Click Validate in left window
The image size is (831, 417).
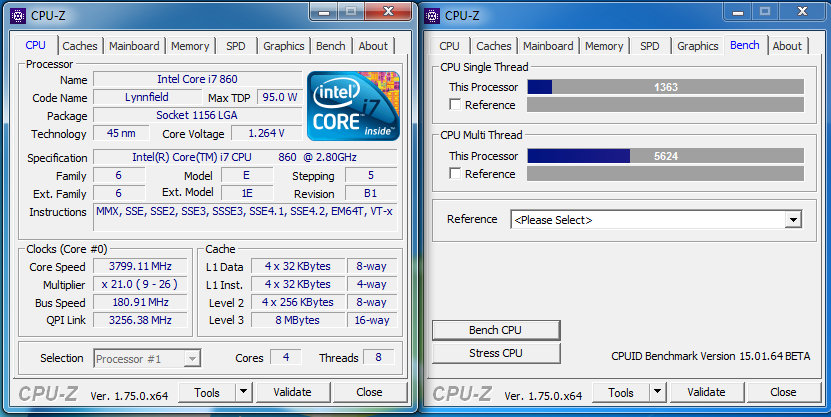click(x=293, y=392)
